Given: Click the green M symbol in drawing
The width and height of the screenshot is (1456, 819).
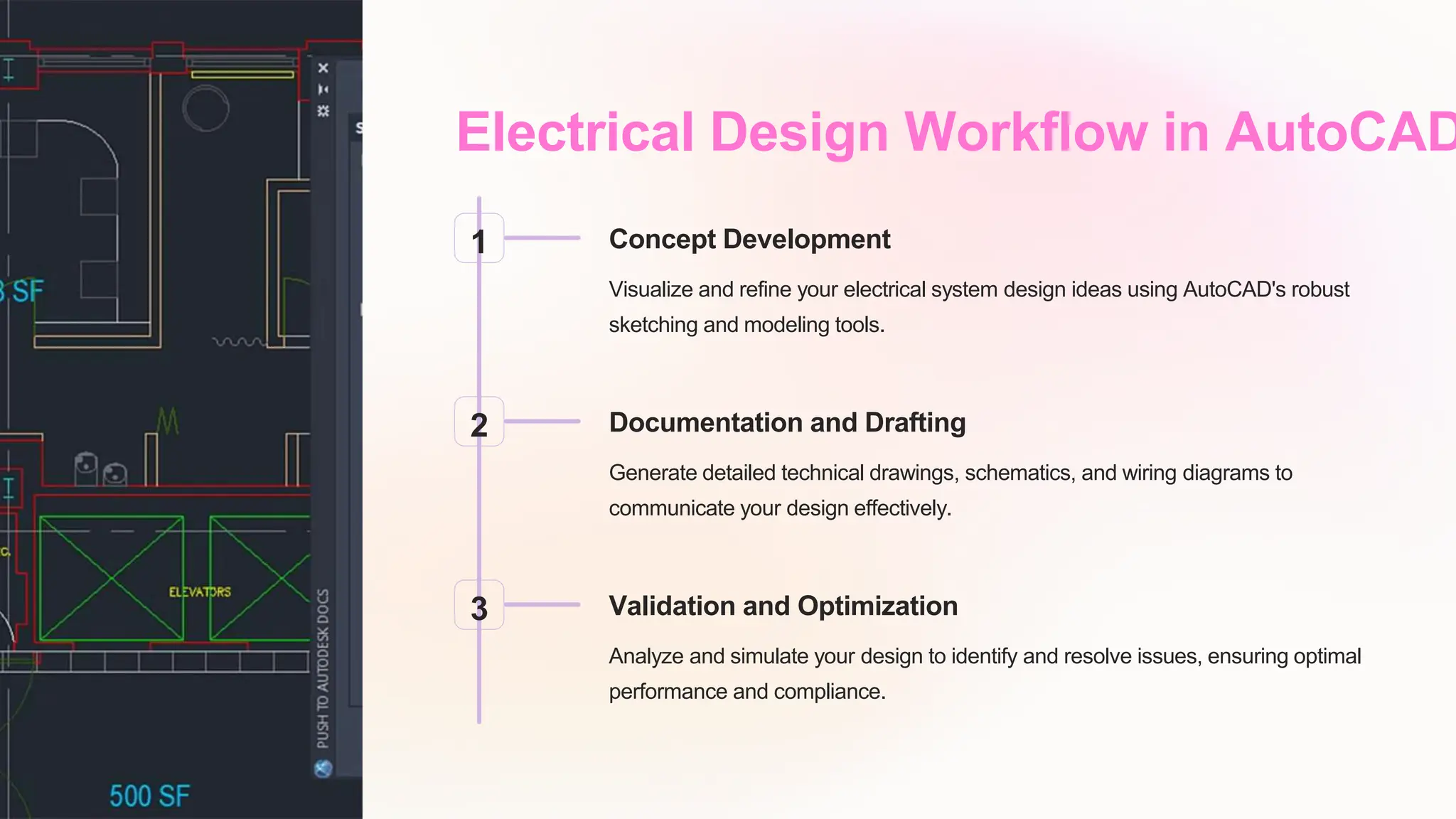Looking at the screenshot, I should point(168,421).
